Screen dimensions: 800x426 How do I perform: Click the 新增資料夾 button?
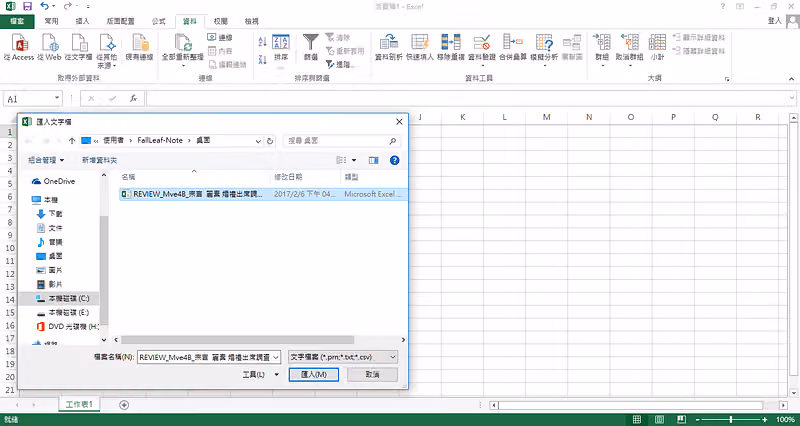(x=99, y=160)
